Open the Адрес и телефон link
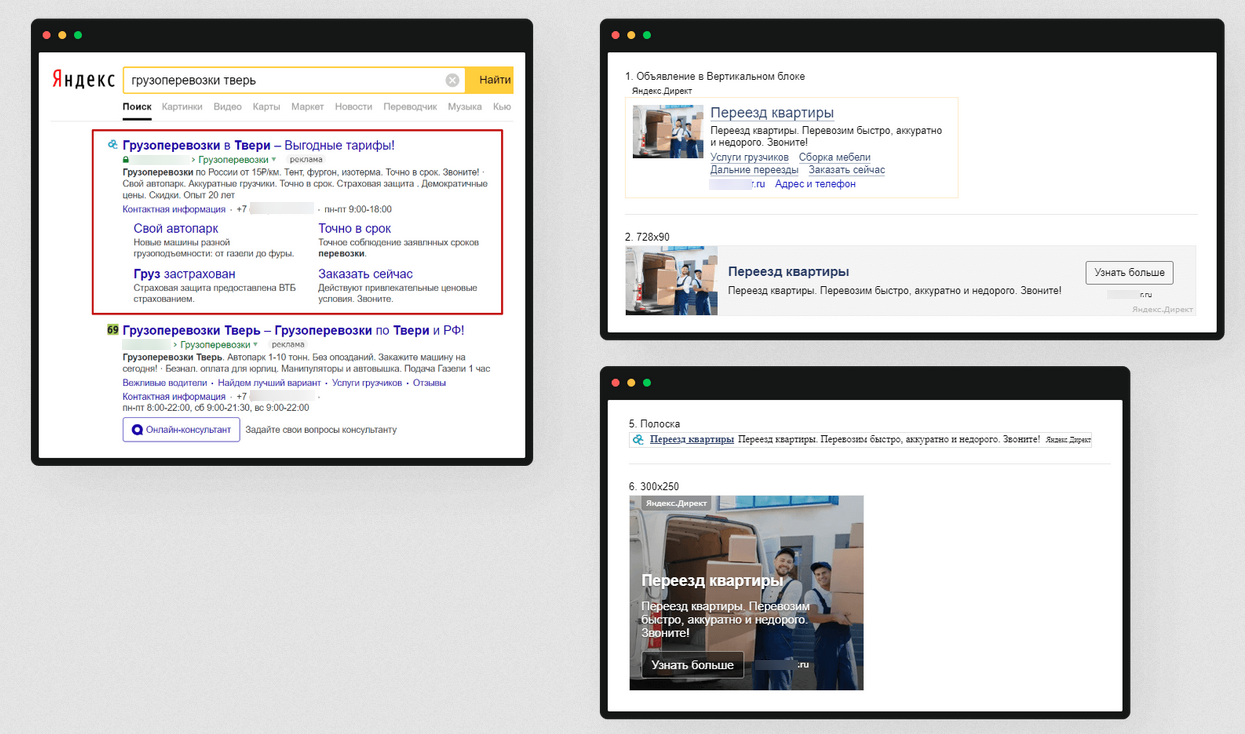This screenshot has height=734, width=1245. 815,184
